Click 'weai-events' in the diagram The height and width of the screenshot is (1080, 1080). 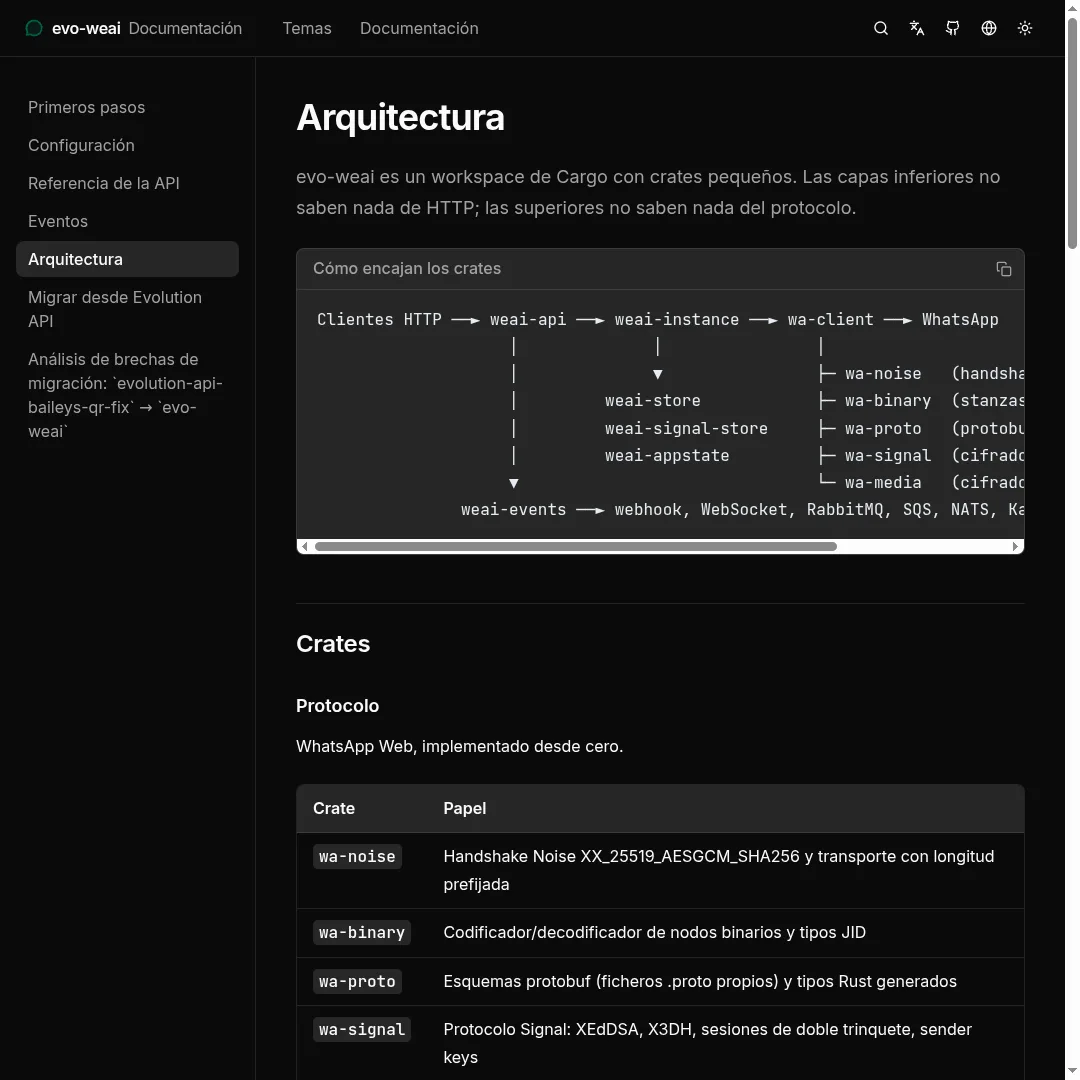(x=513, y=510)
